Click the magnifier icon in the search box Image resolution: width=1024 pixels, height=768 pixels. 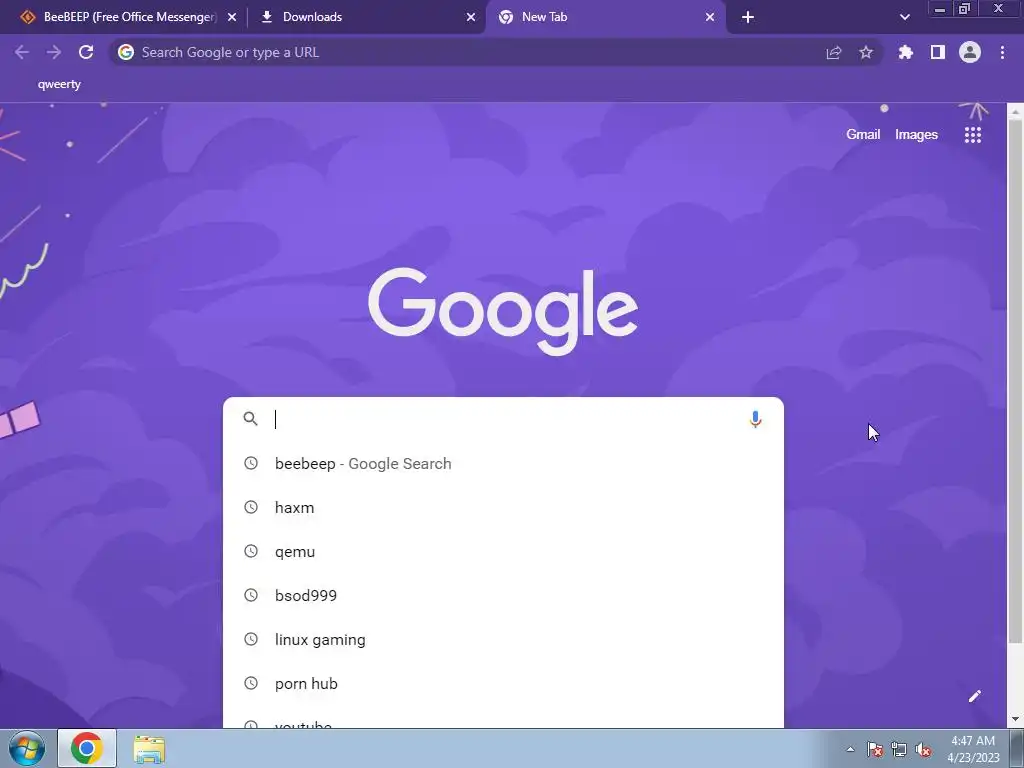(250, 419)
